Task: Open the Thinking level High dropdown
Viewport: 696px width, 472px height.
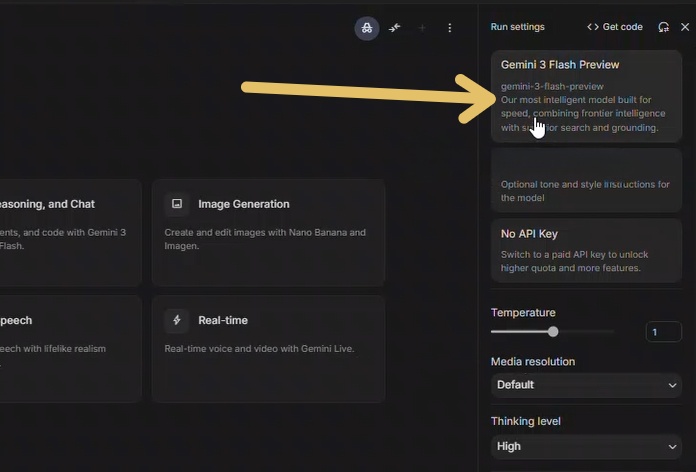Action: point(586,446)
